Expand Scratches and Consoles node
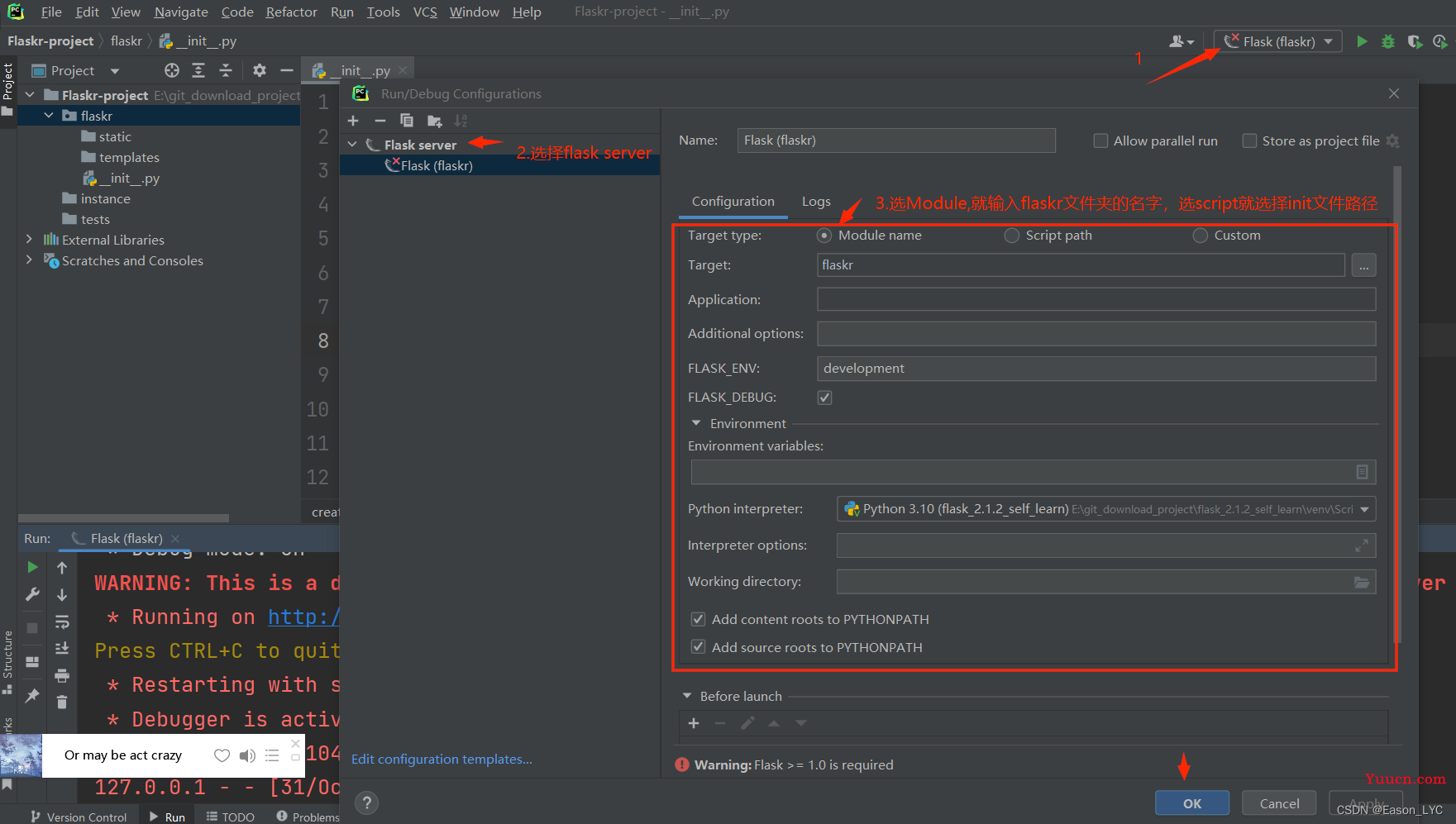This screenshot has width=1456, height=824. (x=30, y=260)
